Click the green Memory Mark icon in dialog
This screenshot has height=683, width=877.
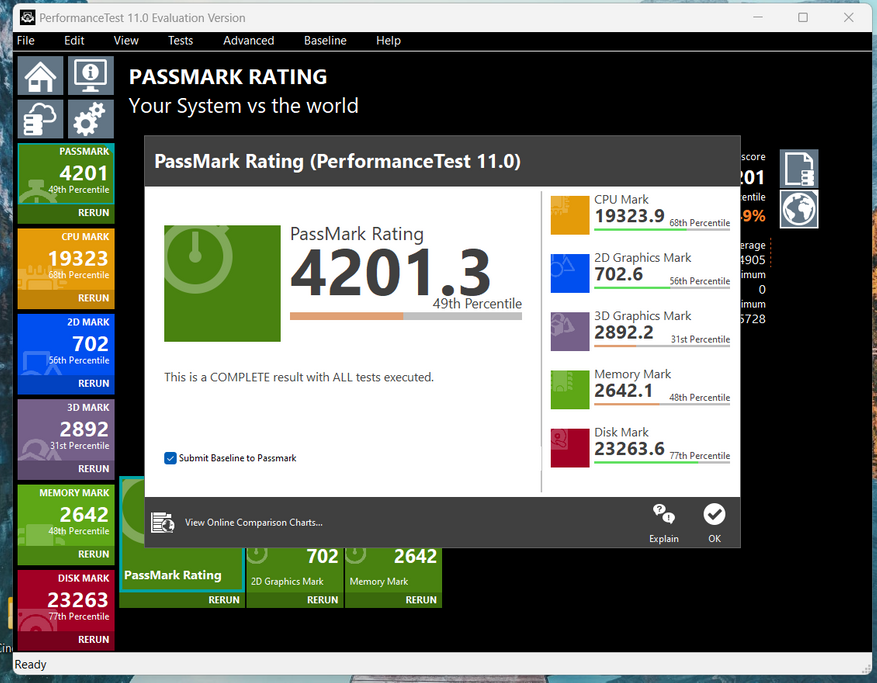pyautogui.click(x=569, y=389)
